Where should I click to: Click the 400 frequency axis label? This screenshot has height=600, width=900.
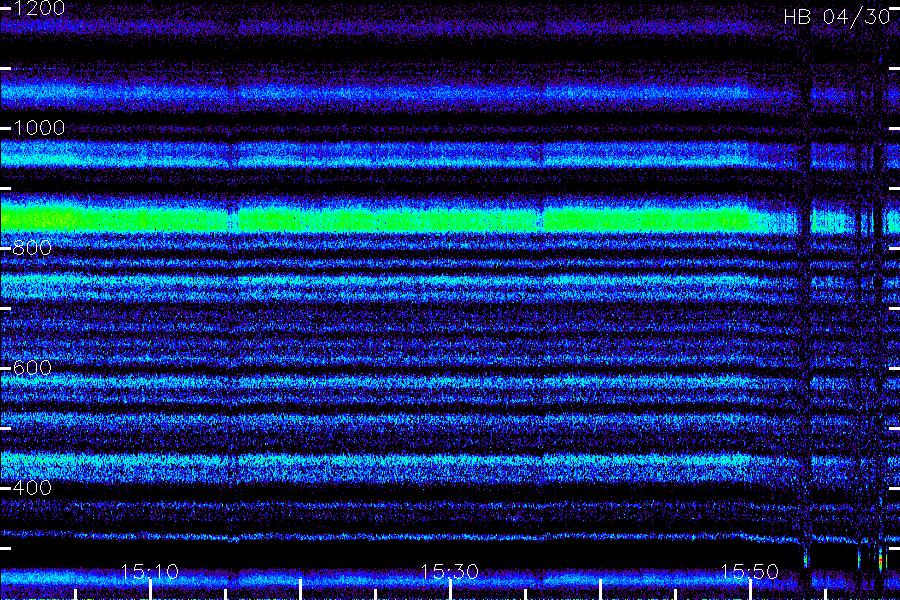(32, 487)
